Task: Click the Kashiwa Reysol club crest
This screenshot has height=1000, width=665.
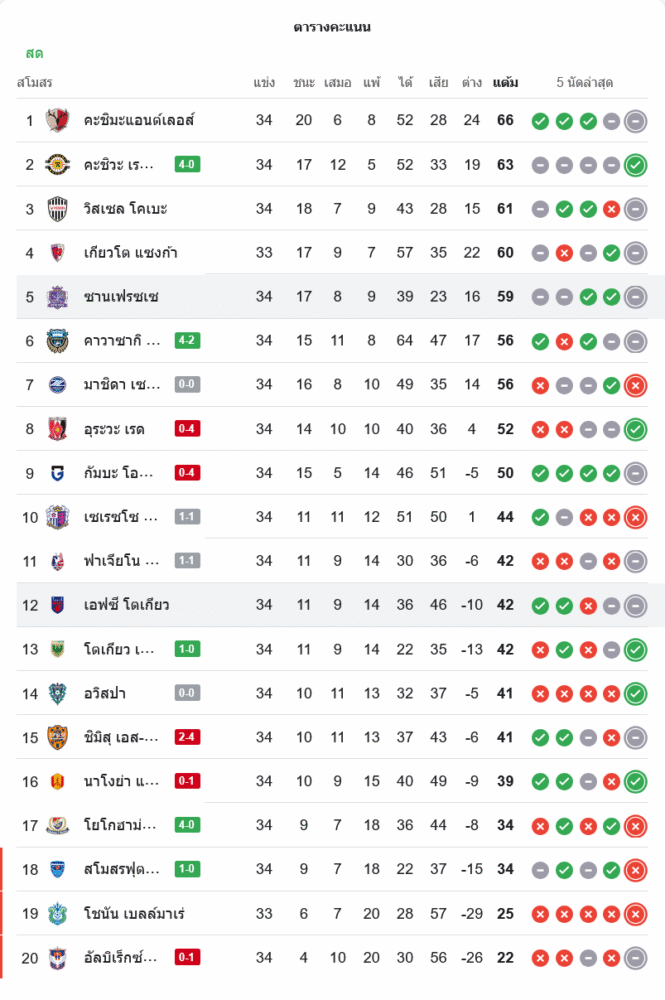Action: 57,165
